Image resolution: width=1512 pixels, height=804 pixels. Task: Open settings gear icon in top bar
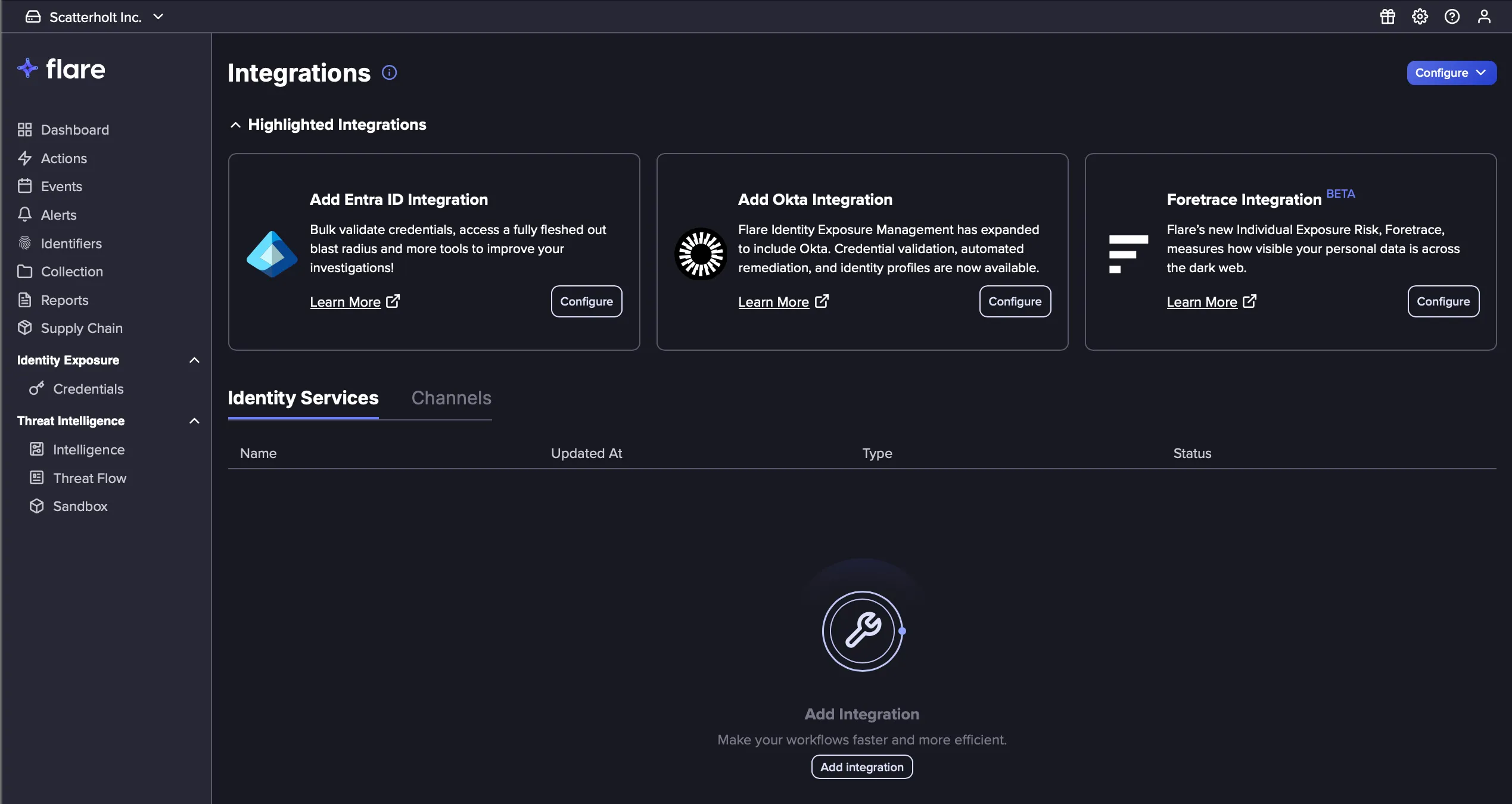pos(1420,17)
